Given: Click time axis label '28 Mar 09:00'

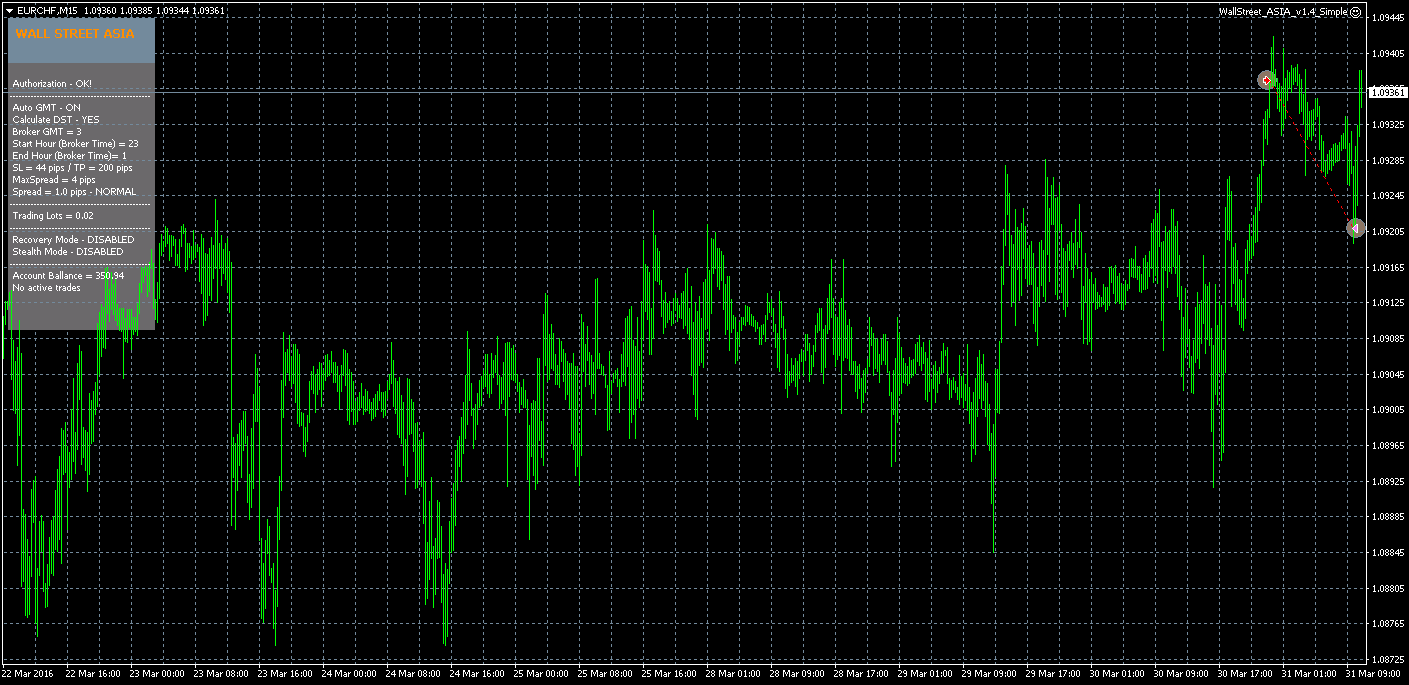Looking at the screenshot, I should point(798,674).
